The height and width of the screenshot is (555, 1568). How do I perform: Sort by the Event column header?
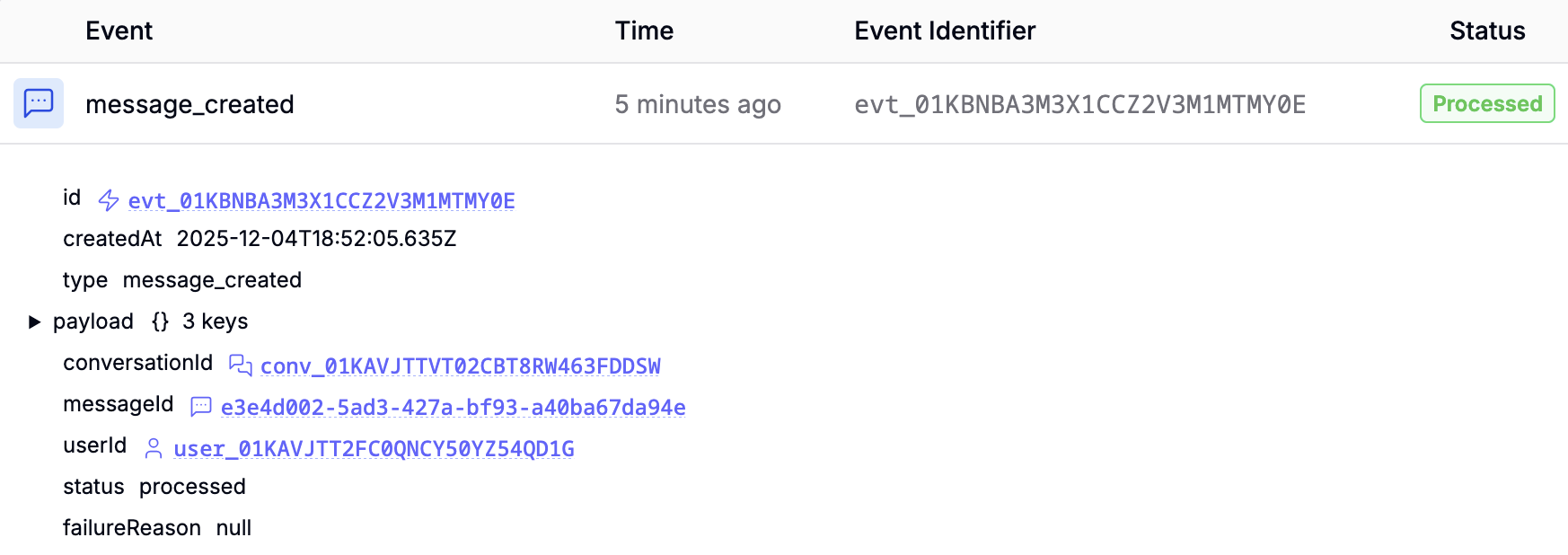tap(119, 30)
